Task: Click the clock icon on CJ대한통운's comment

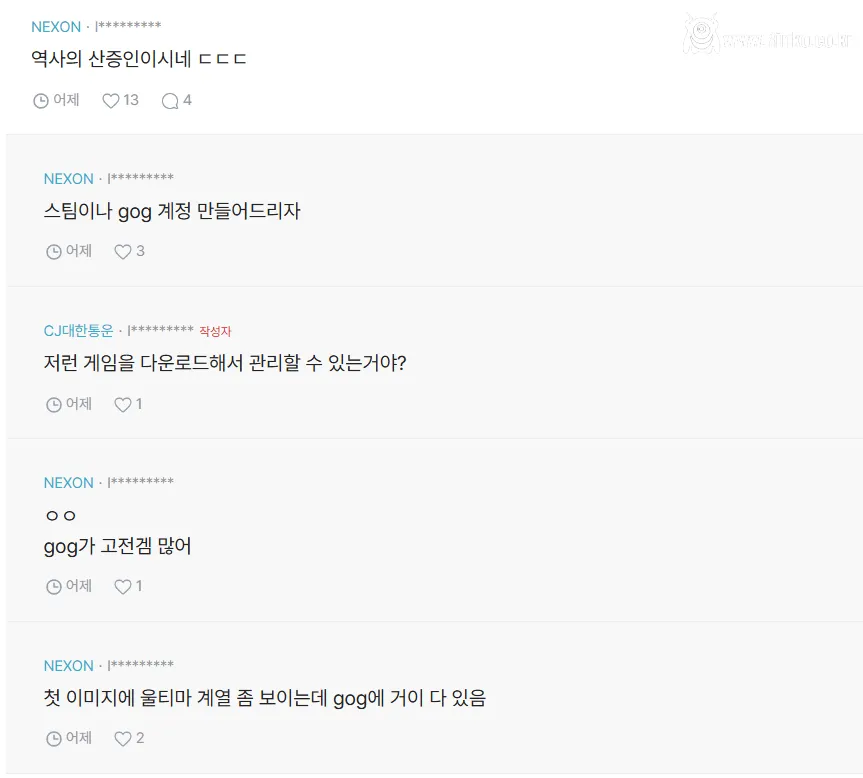Action: (x=53, y=404)
